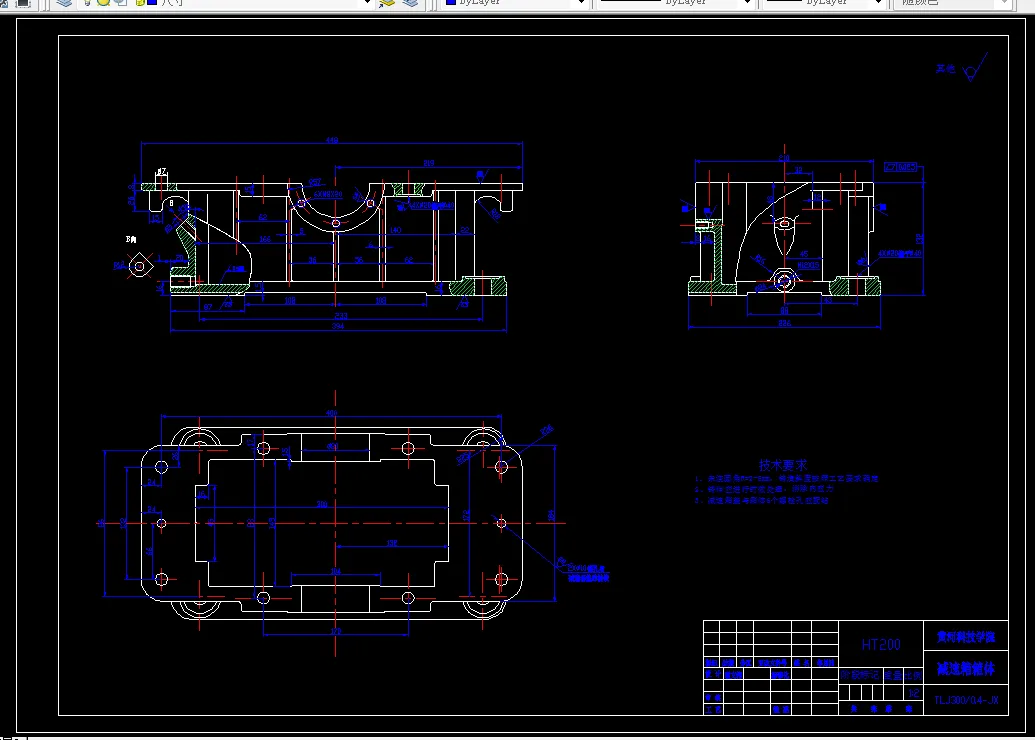Image resolution: width=1035 pixels, height=740 pixels.
Task: Select the 4XM8X20 thread callout
Action: (x=328, y=195)
